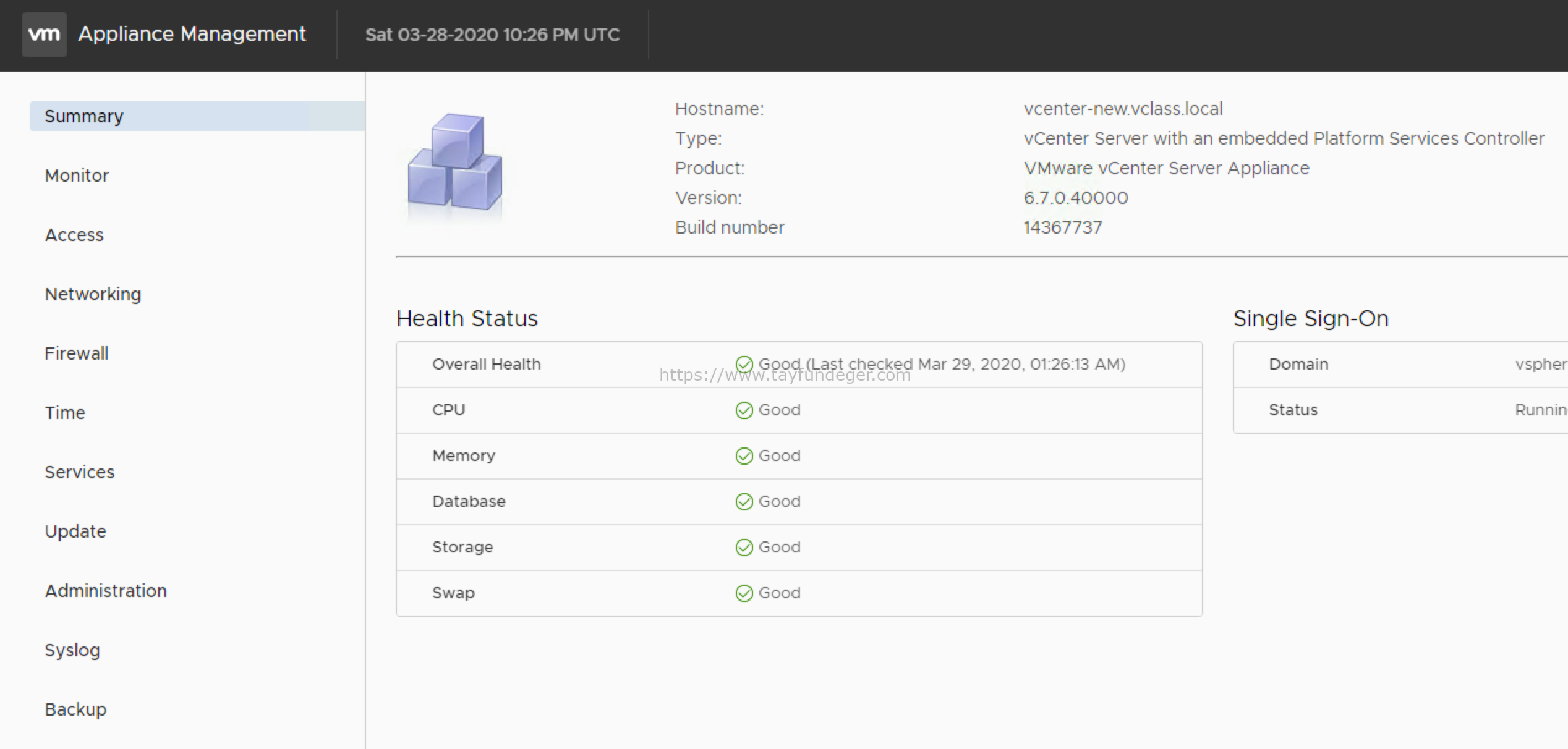The height and width of the screenshot is (749, 1568).
Task: Click the CPU Good status check icon
Action: click(744, 410)
